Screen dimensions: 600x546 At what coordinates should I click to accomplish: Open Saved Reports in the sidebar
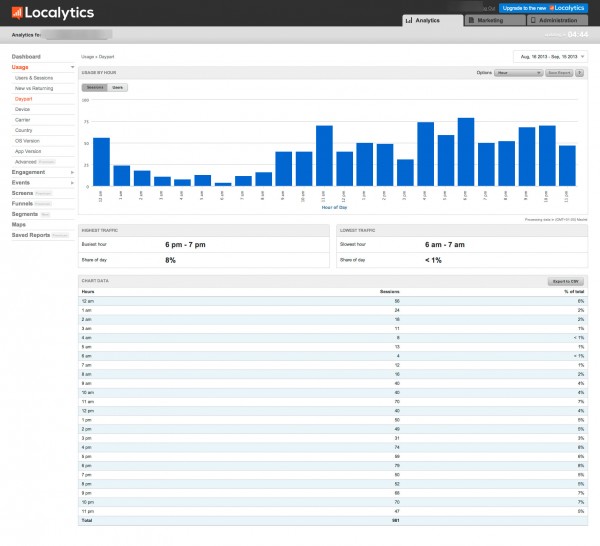pyautogui.click(x=31, y=235)
